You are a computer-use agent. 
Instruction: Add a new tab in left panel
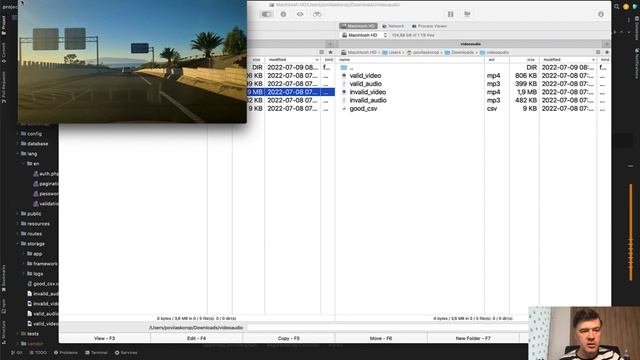(331, 44)
